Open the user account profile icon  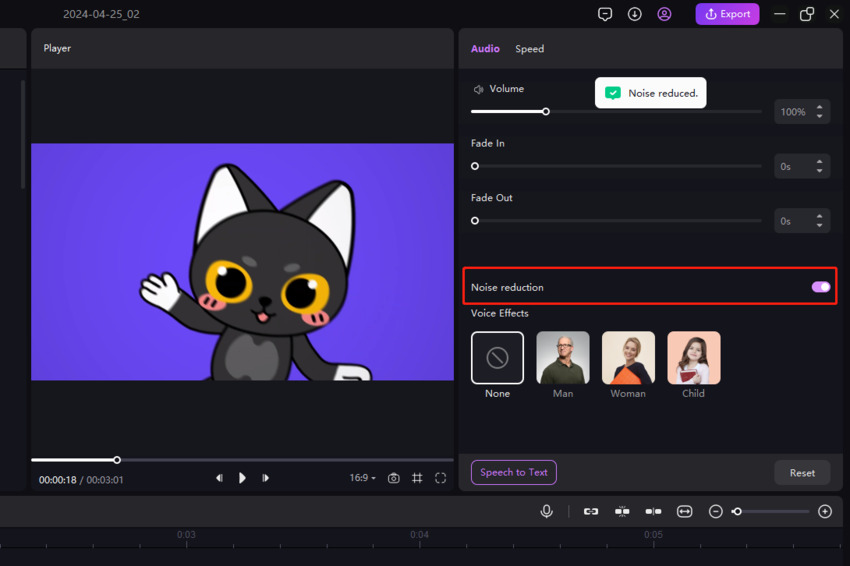coord(664,14)
